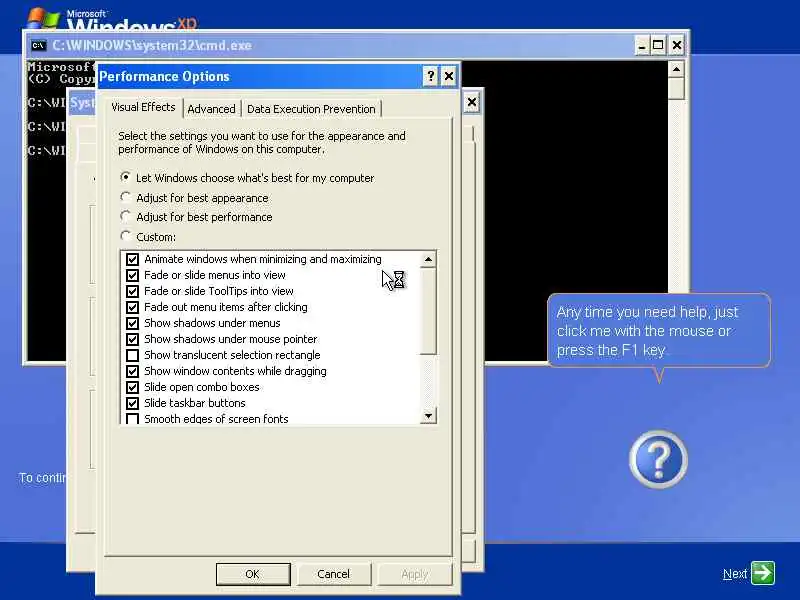Maximize the cmd.exe window
This screenshot has height=600, width=800.
click(658, 45)
